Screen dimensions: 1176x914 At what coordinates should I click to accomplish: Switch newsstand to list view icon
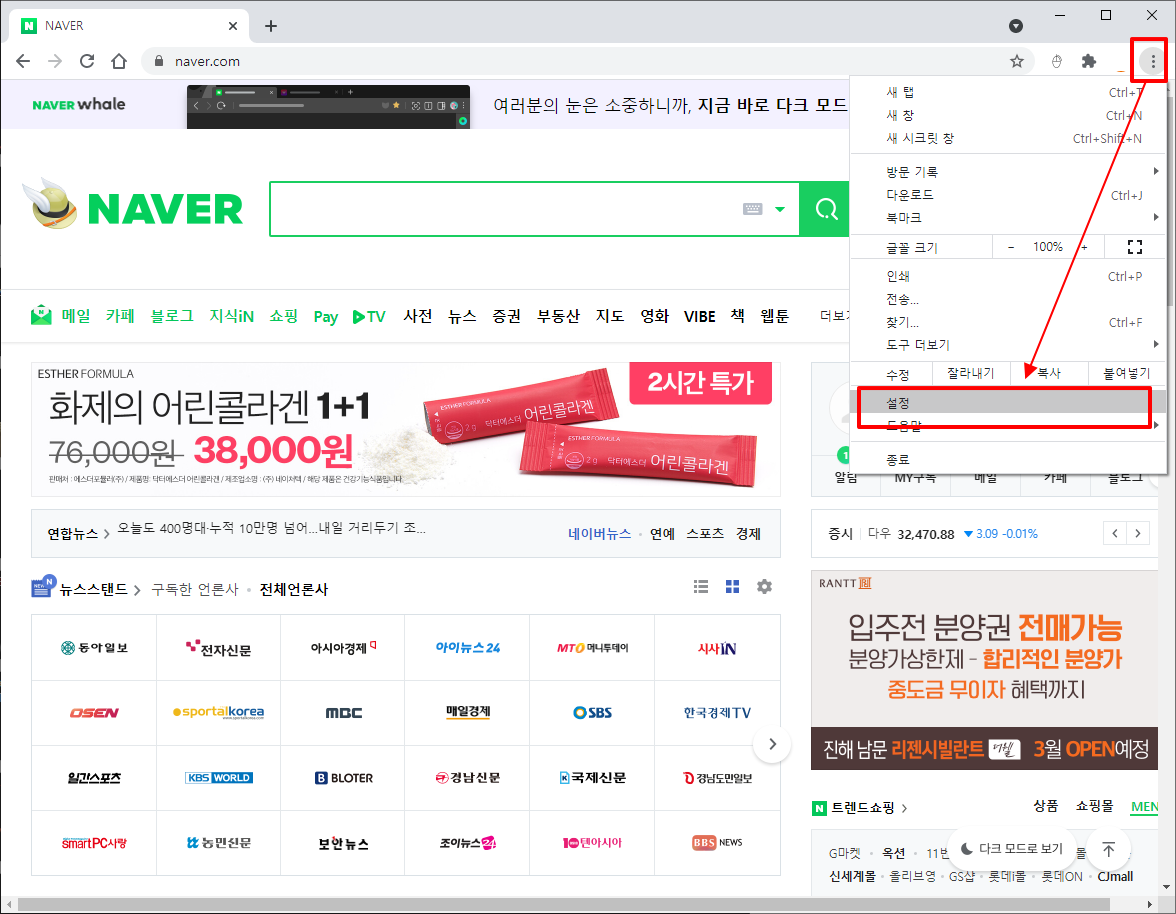[x=700, y=586]
